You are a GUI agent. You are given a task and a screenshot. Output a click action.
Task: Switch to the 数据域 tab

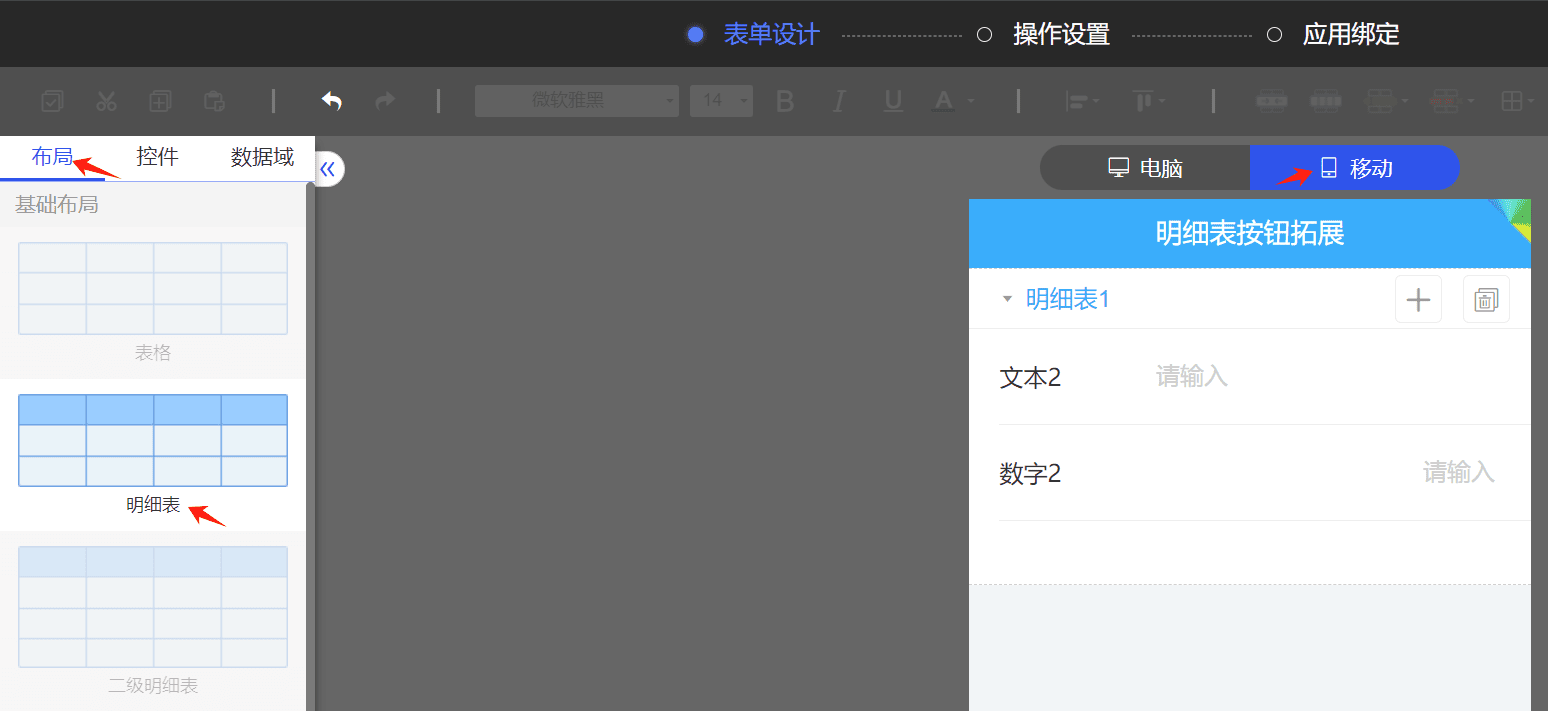[x=262, y=157]
